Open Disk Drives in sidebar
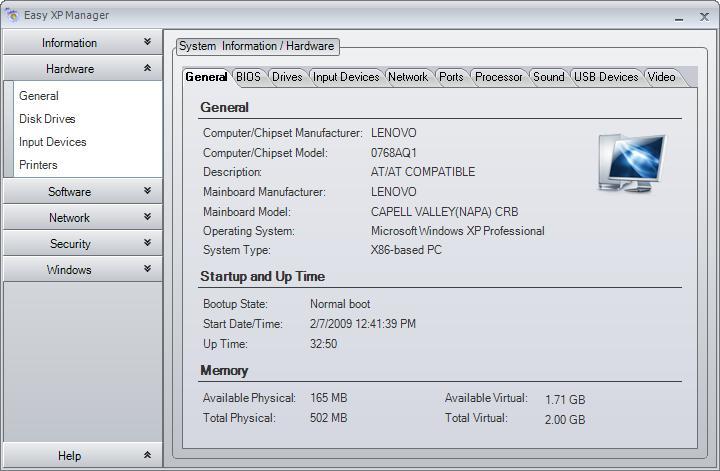Viewport: 720px width, 471px height. [47, 119]
